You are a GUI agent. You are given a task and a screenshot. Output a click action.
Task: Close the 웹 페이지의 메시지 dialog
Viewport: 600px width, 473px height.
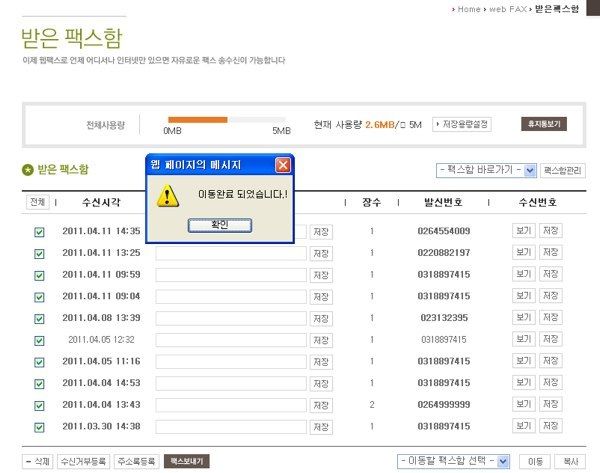click(283, 165)
